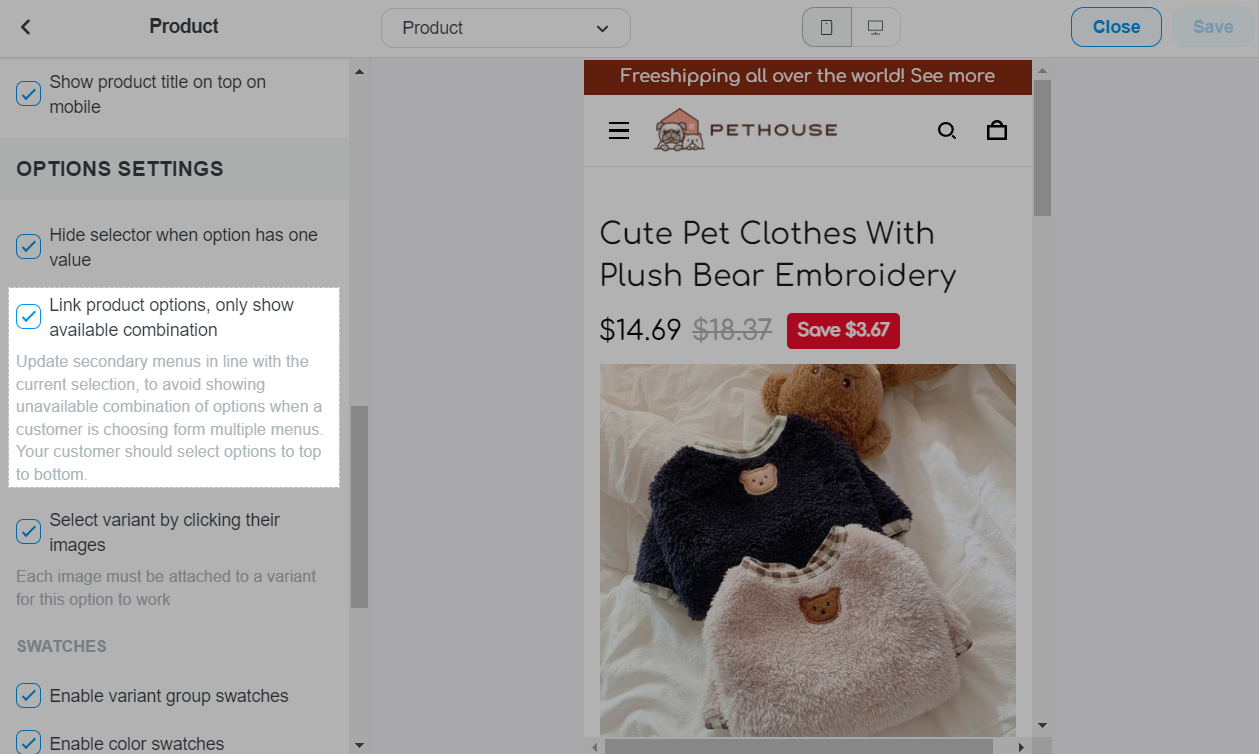This screenshot has height=754, width=1259.
Task: Switch to mobile preview icon
Action: point(827,28)
